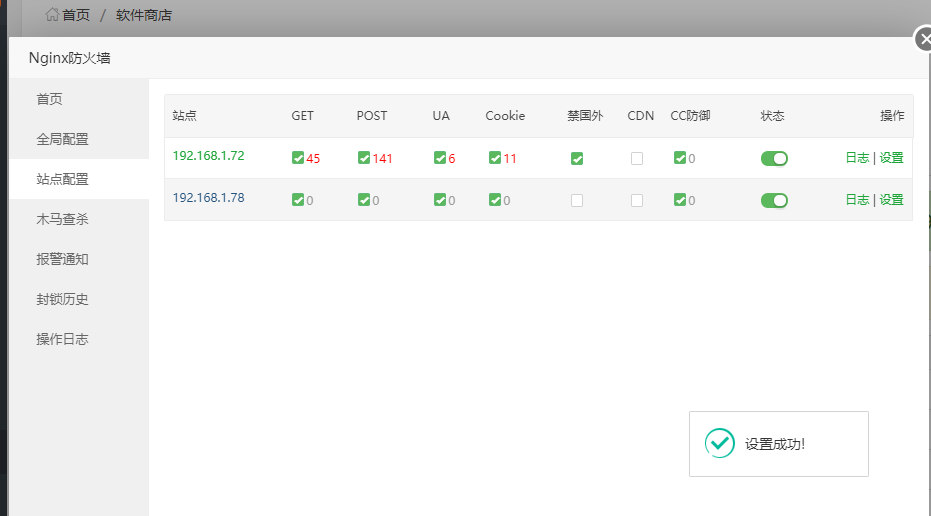Uncheck UA filter for 192.168.1.78
The height and width of the screenshot is (516, 931).
[440, 200]
